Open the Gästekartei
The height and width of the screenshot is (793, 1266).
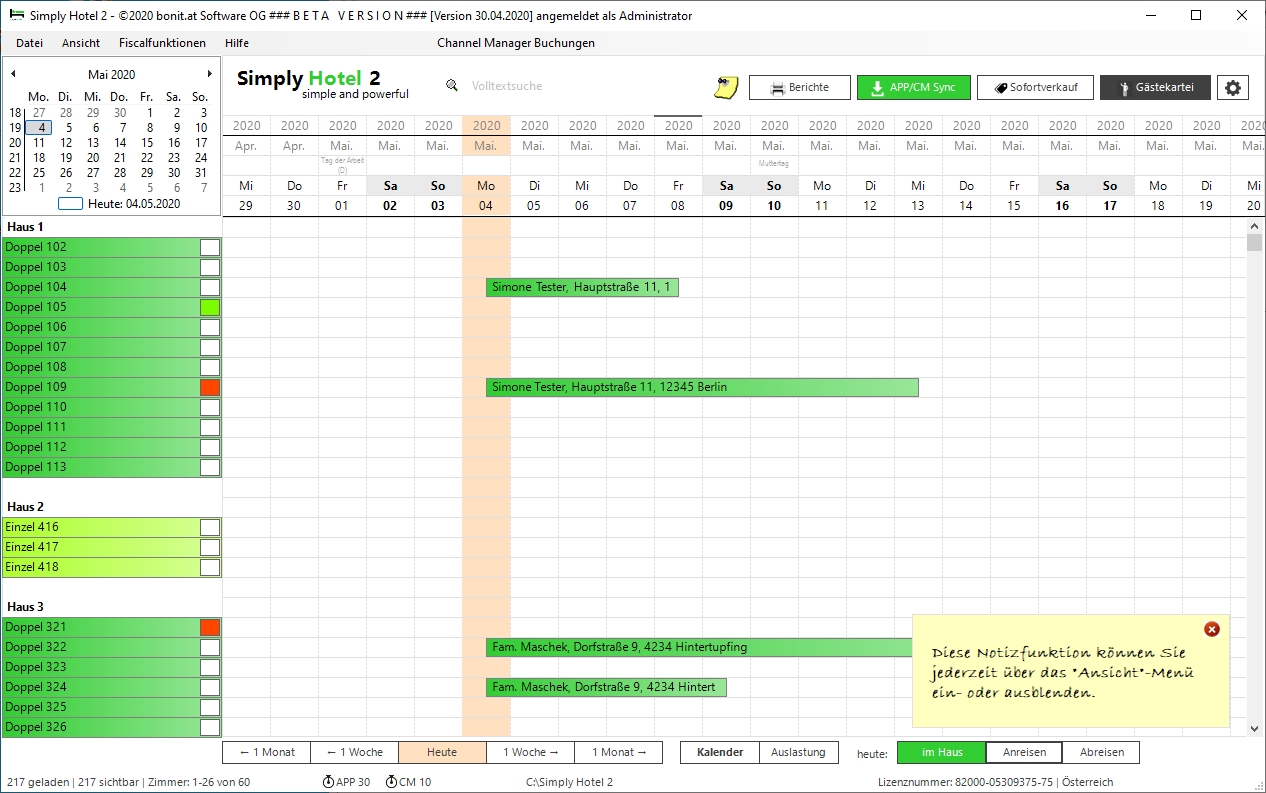(1155, 87)
